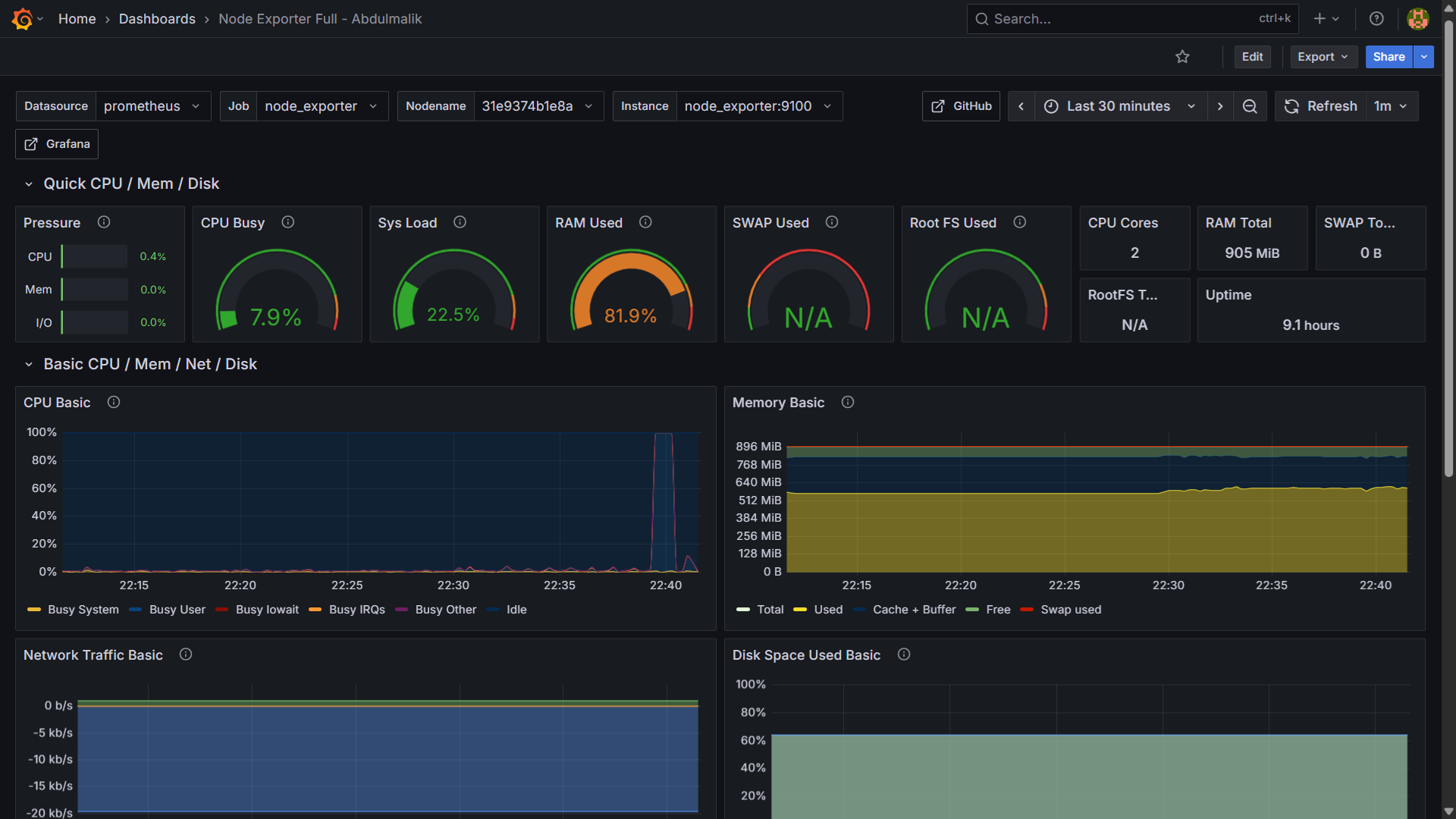Show info icon for RAM Used panel

pos(645,222)
